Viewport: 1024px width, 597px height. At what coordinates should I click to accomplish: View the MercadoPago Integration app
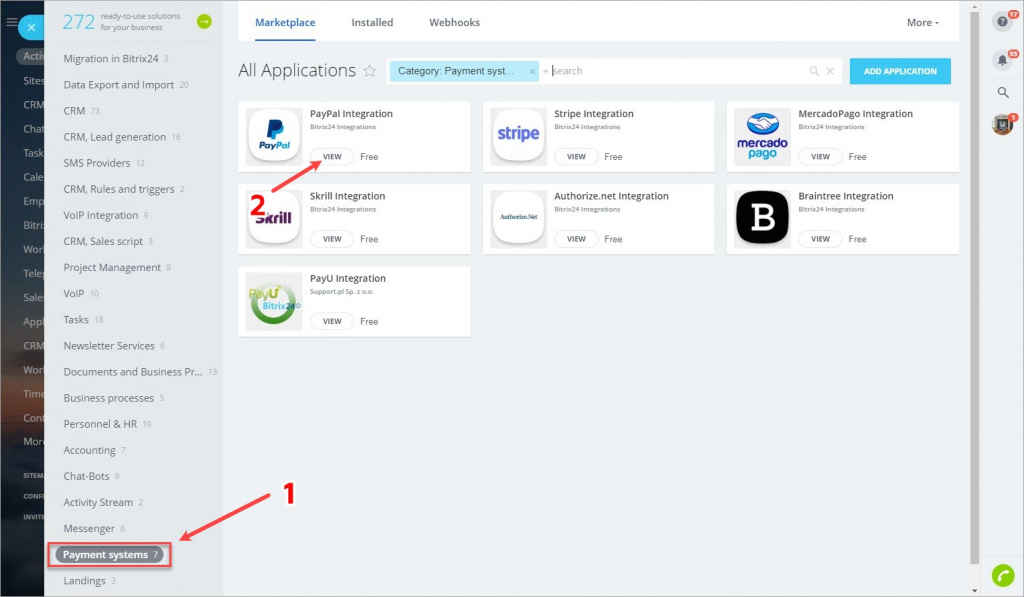pyautogui.click(x=820, y=157)
